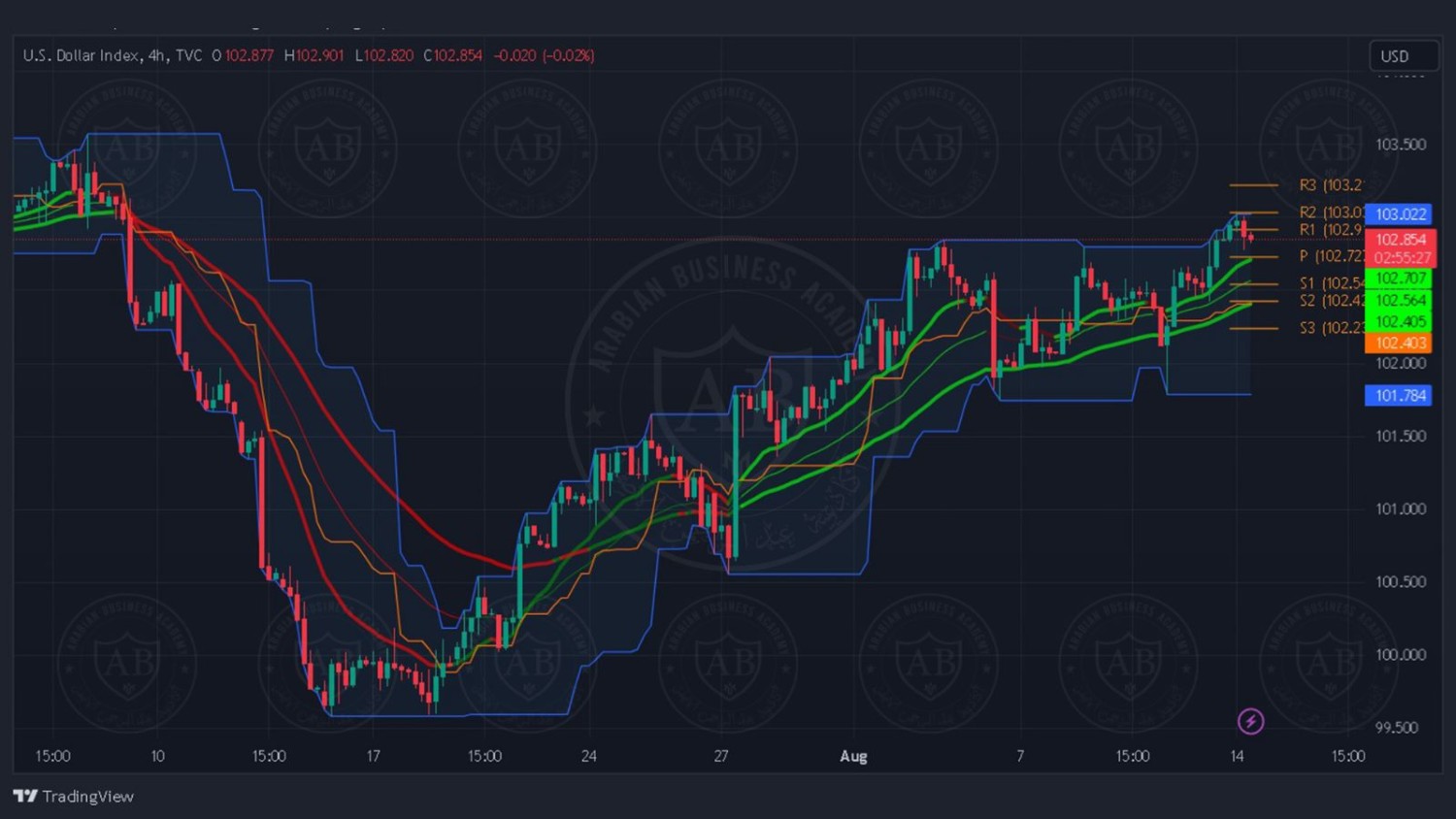Click the green 102.405 price tag

(x=1399, y=322)
